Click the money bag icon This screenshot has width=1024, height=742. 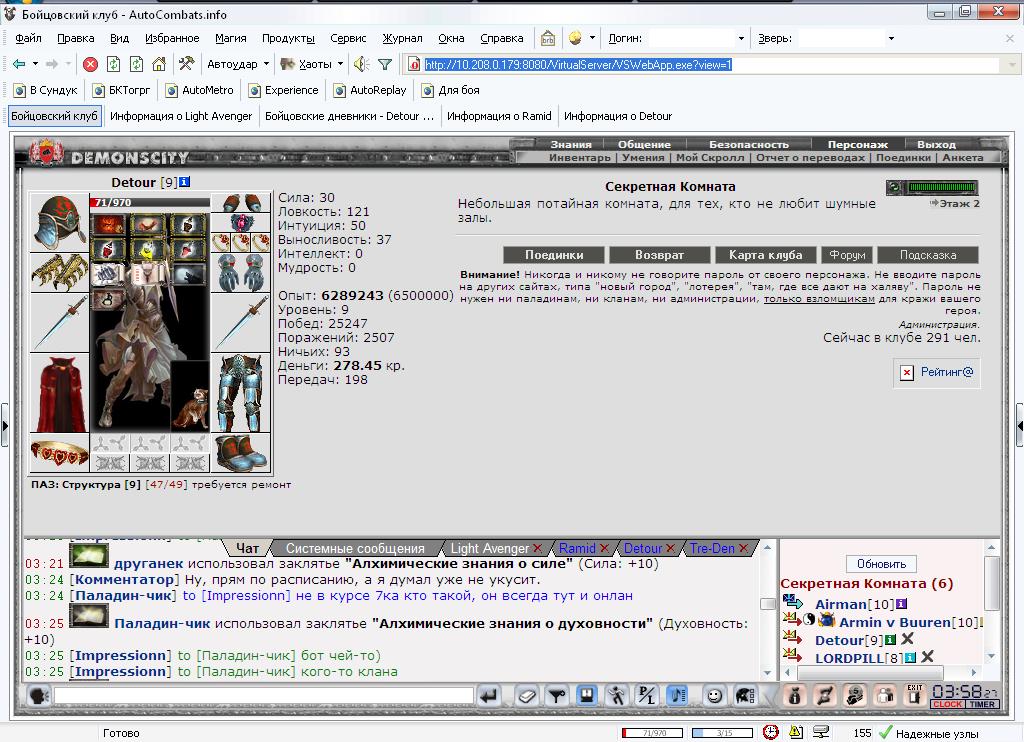coord(794,696)
